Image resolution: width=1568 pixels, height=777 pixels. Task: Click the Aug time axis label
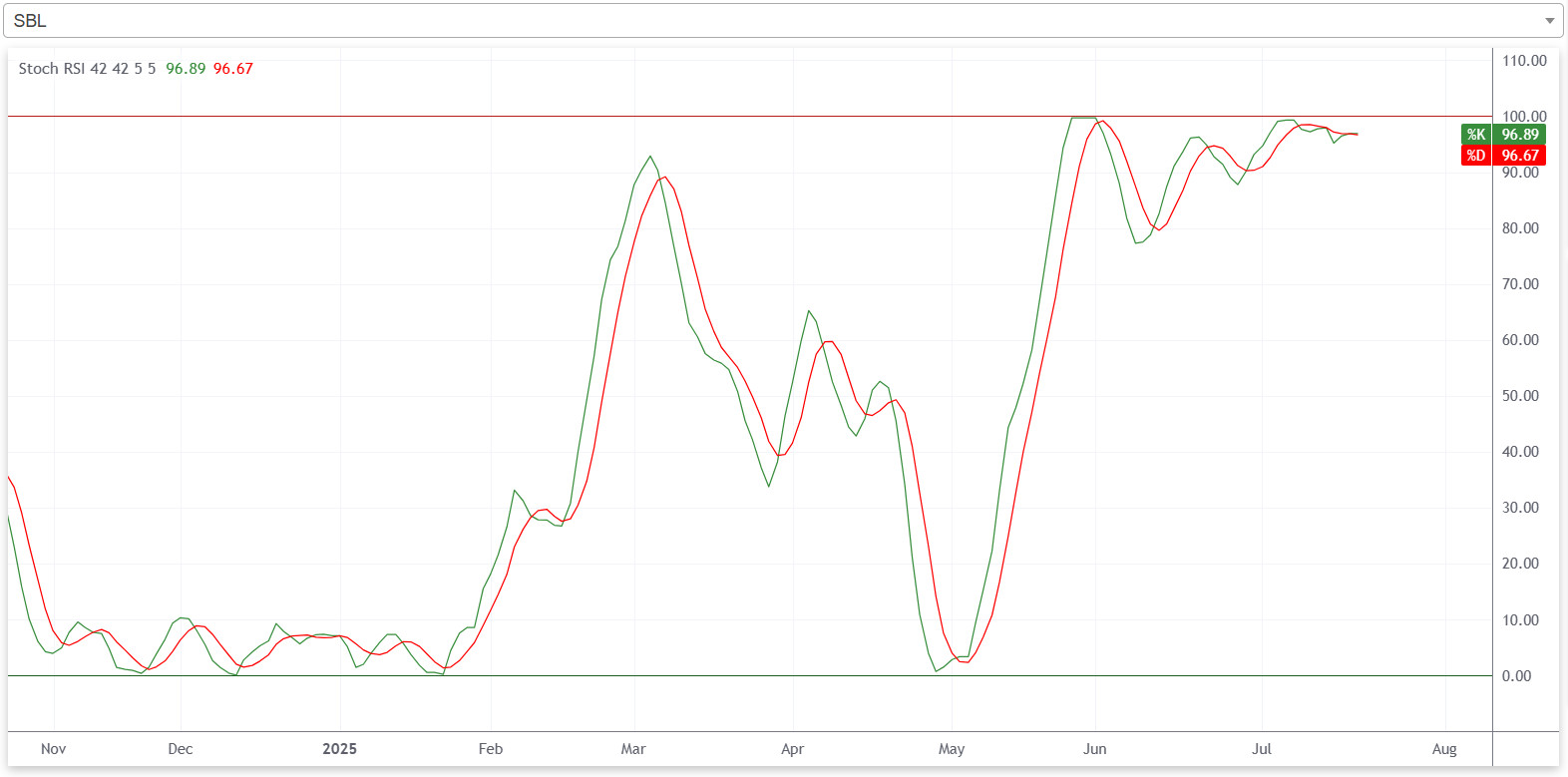(x=1444, y=749)
